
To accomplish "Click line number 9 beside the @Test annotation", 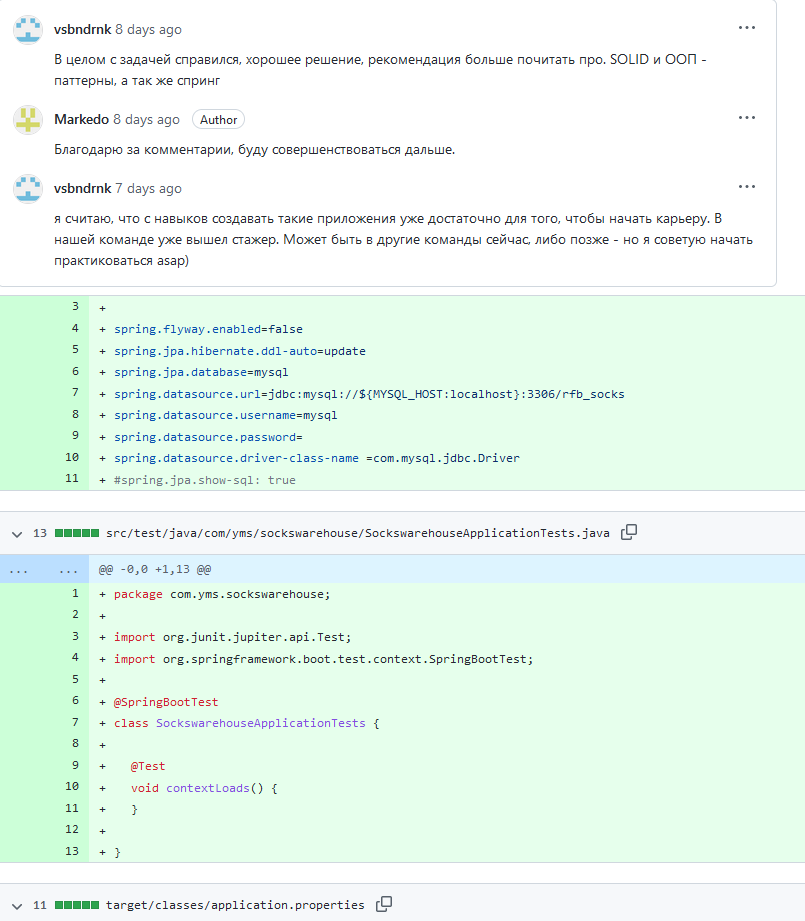I will click(x=74, y=766).
